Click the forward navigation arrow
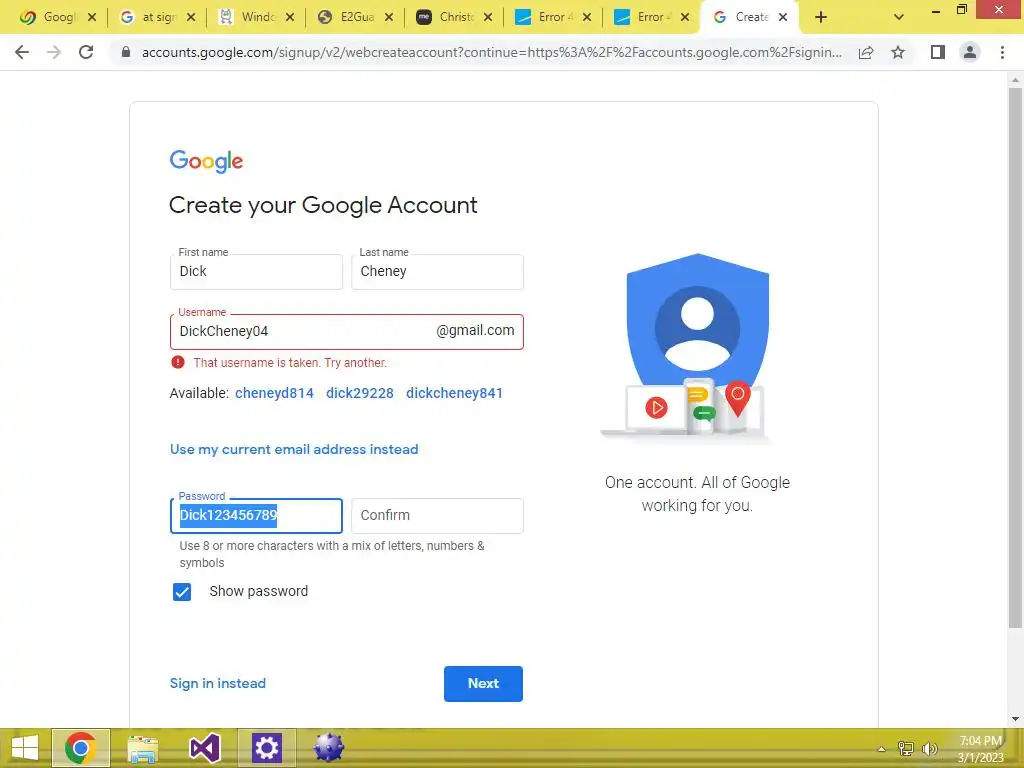 click(54, 52)
